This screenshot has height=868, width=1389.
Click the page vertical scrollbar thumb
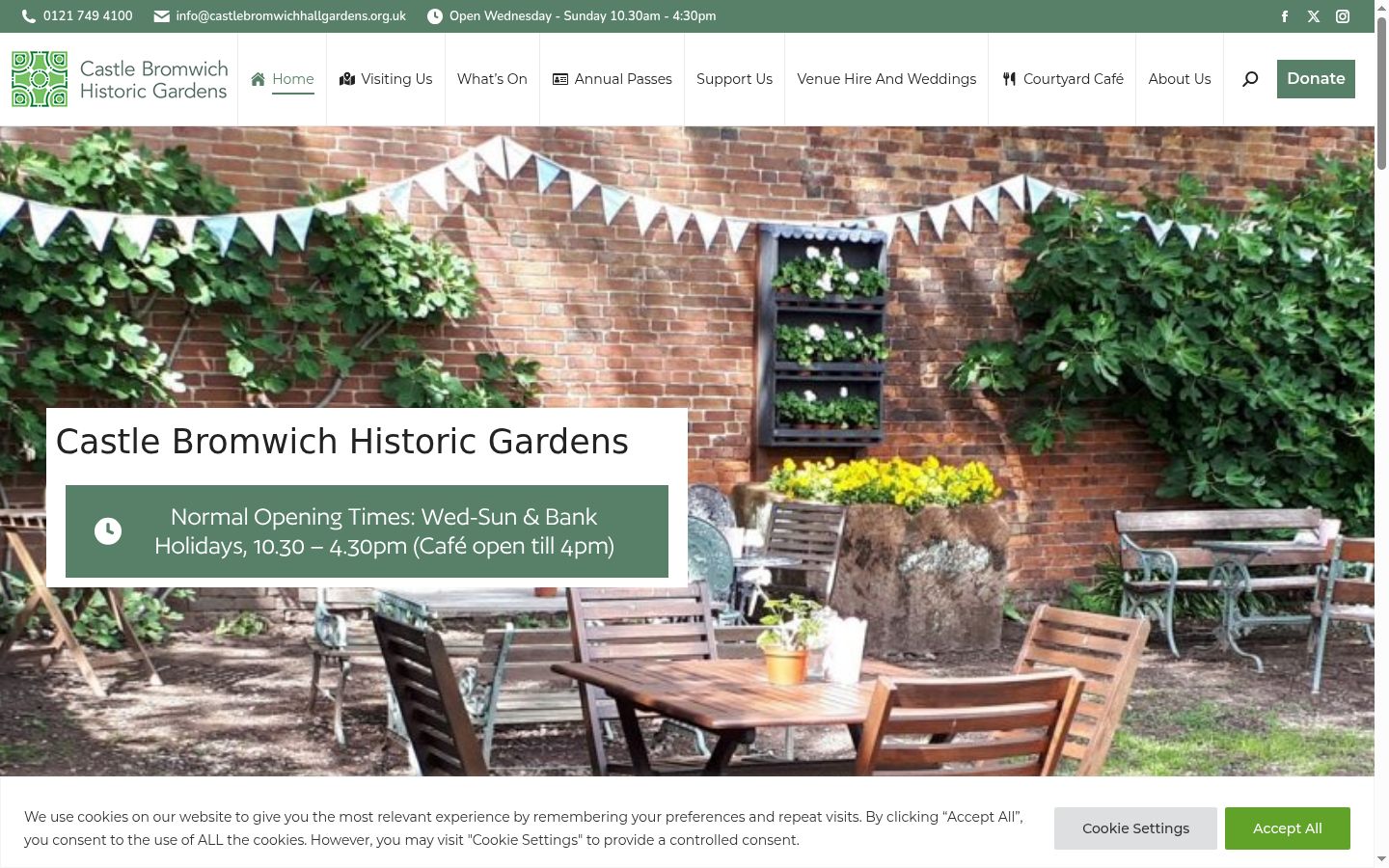[1381, 94]
